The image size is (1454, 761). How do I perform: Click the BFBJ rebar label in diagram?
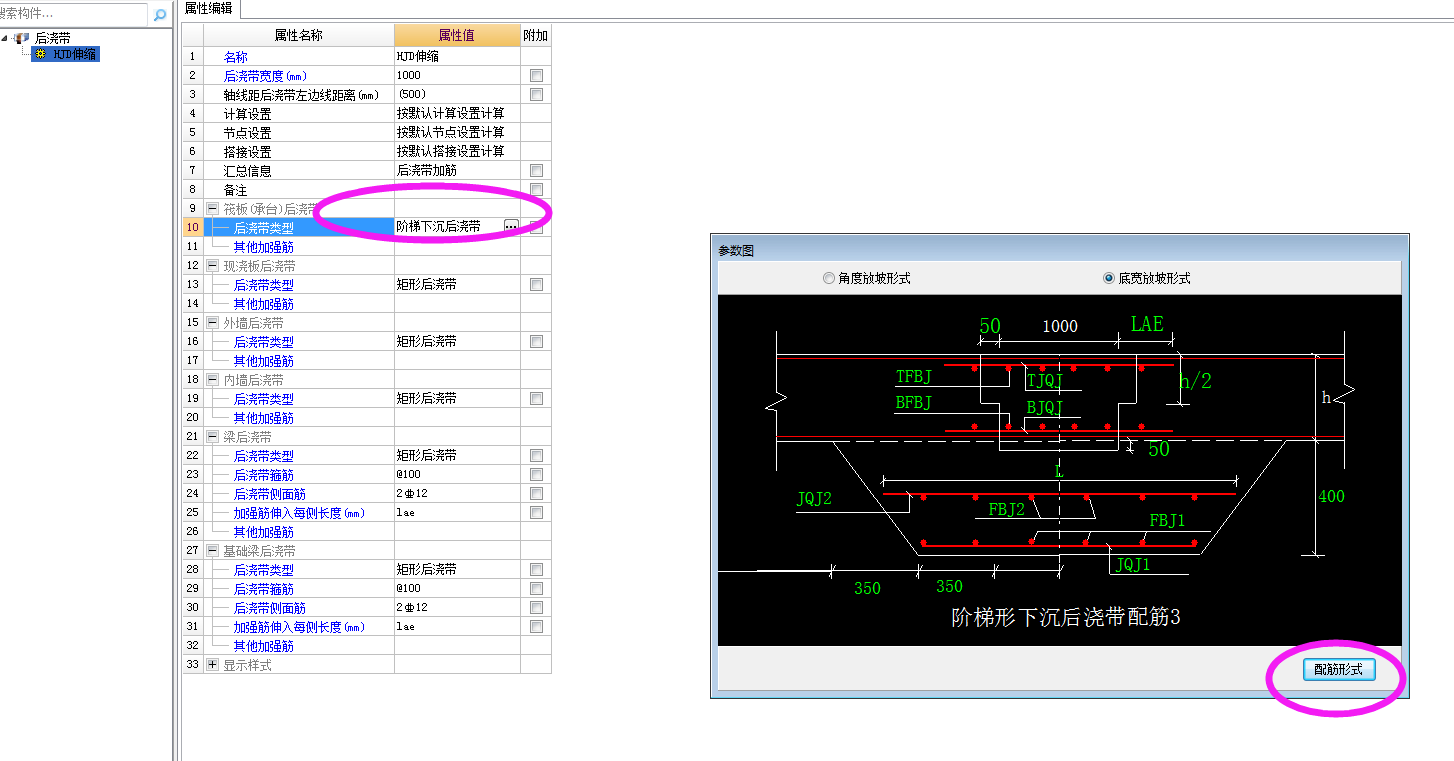pos(914,402)
